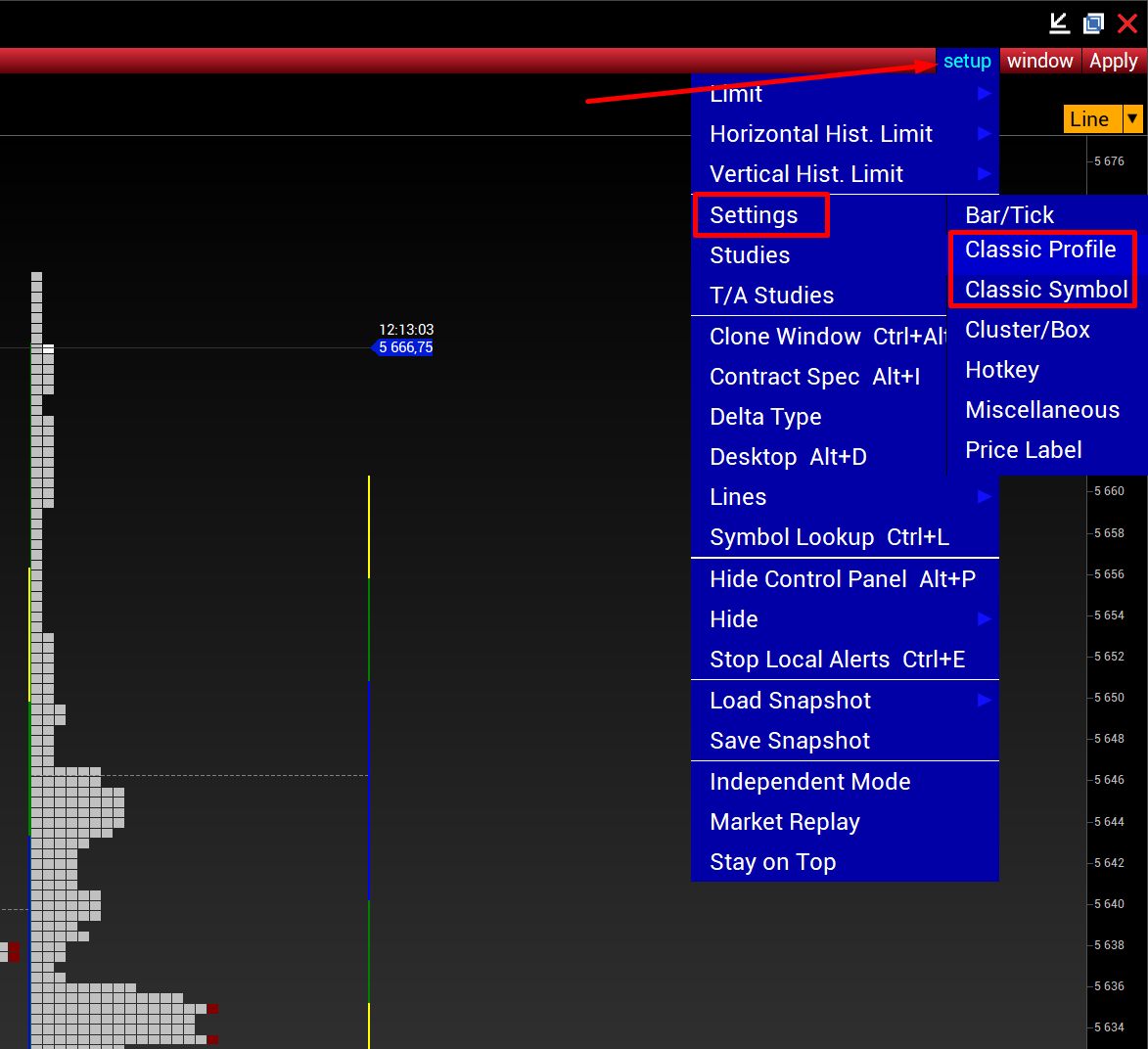The height and width of the screenshot is (1049, 1148).
Task: Open Cluster/Box settings
Action: (x=1027, y=330)
